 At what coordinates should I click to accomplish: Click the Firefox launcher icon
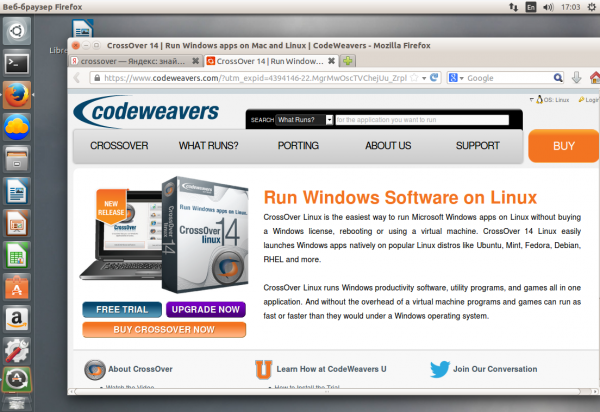point(17,95)
